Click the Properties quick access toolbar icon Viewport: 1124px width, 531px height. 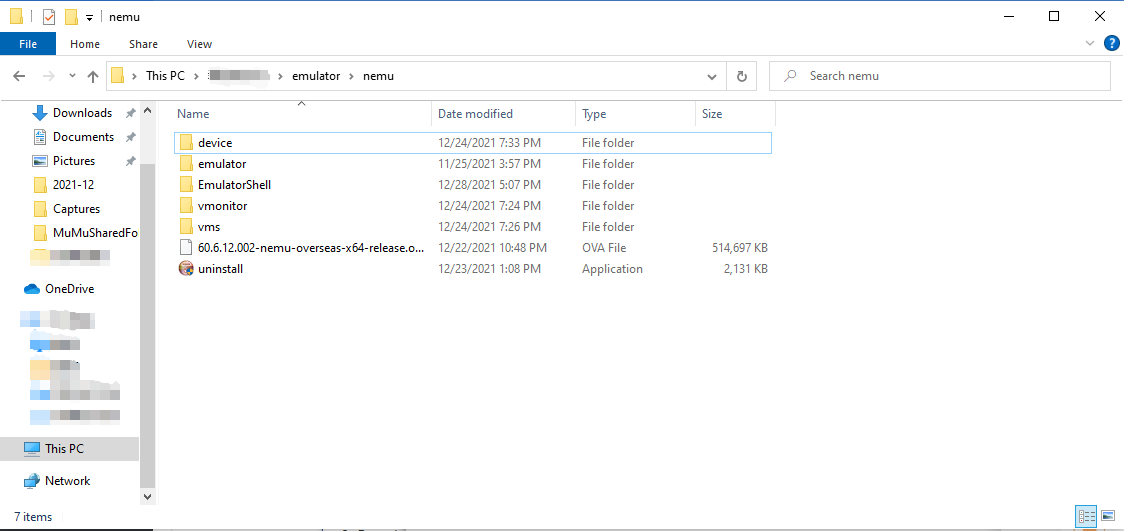49,16
